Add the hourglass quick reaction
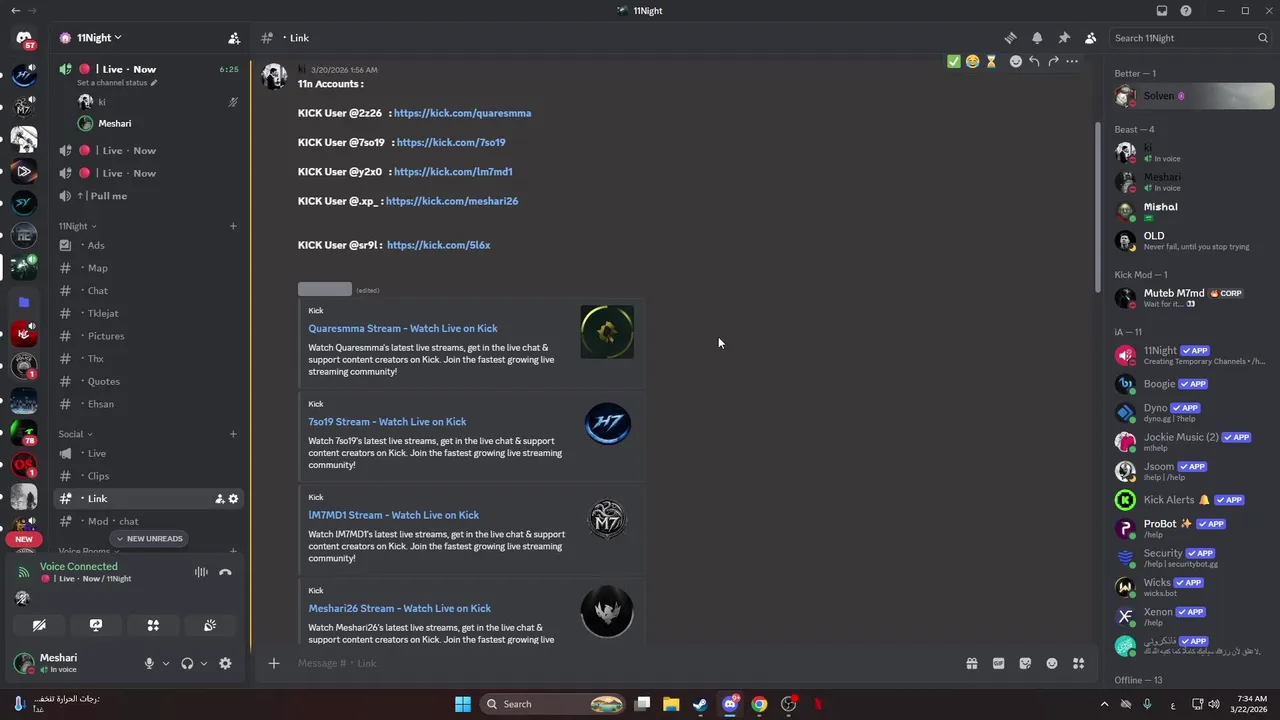Screen dimensions: 1280x720 pos(991,61)
